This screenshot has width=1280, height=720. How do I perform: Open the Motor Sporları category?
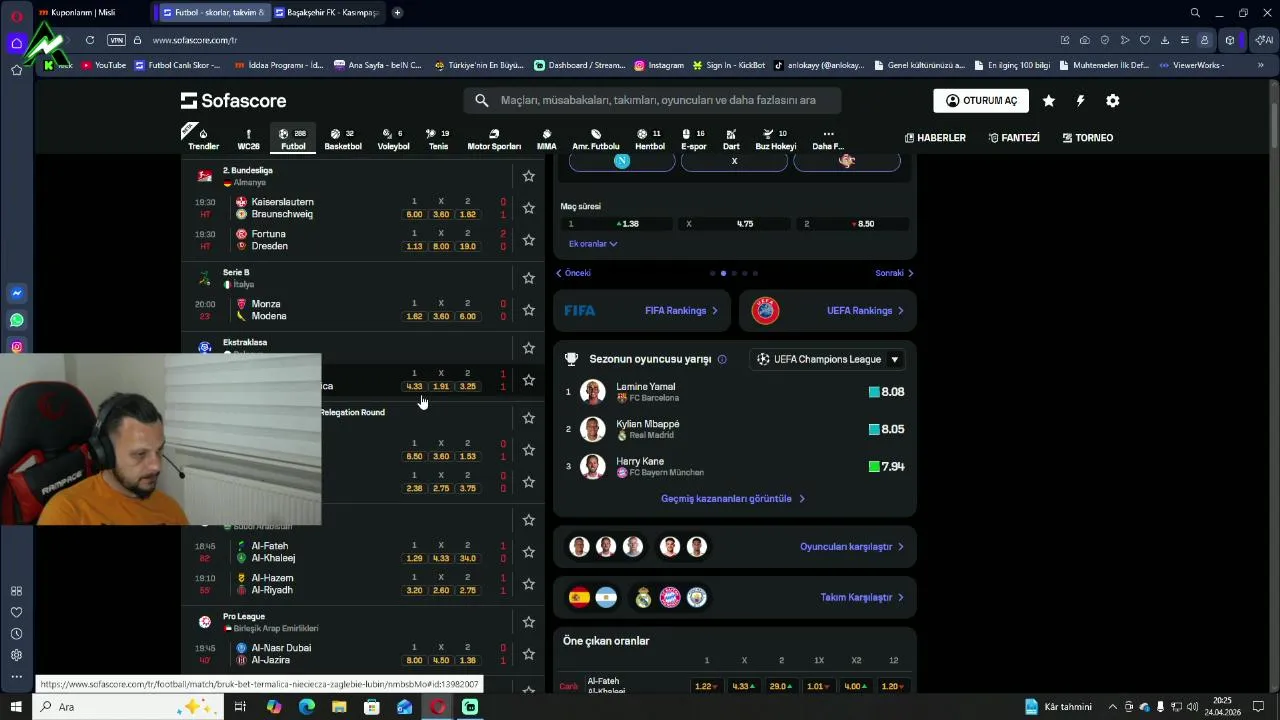[x=494, y=139]
